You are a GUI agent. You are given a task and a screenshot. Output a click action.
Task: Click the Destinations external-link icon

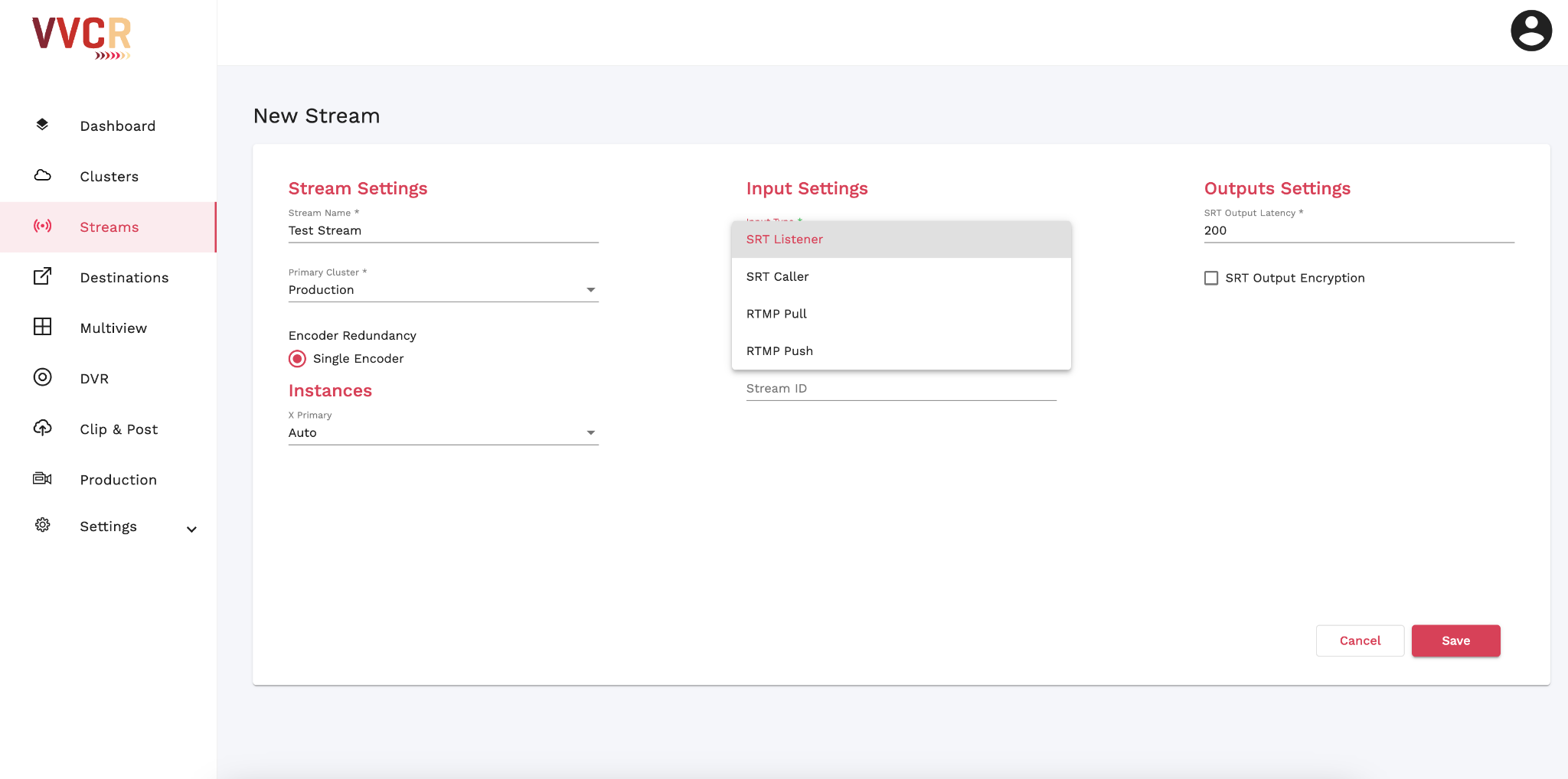pyautogui.click(x=42, y=277)
